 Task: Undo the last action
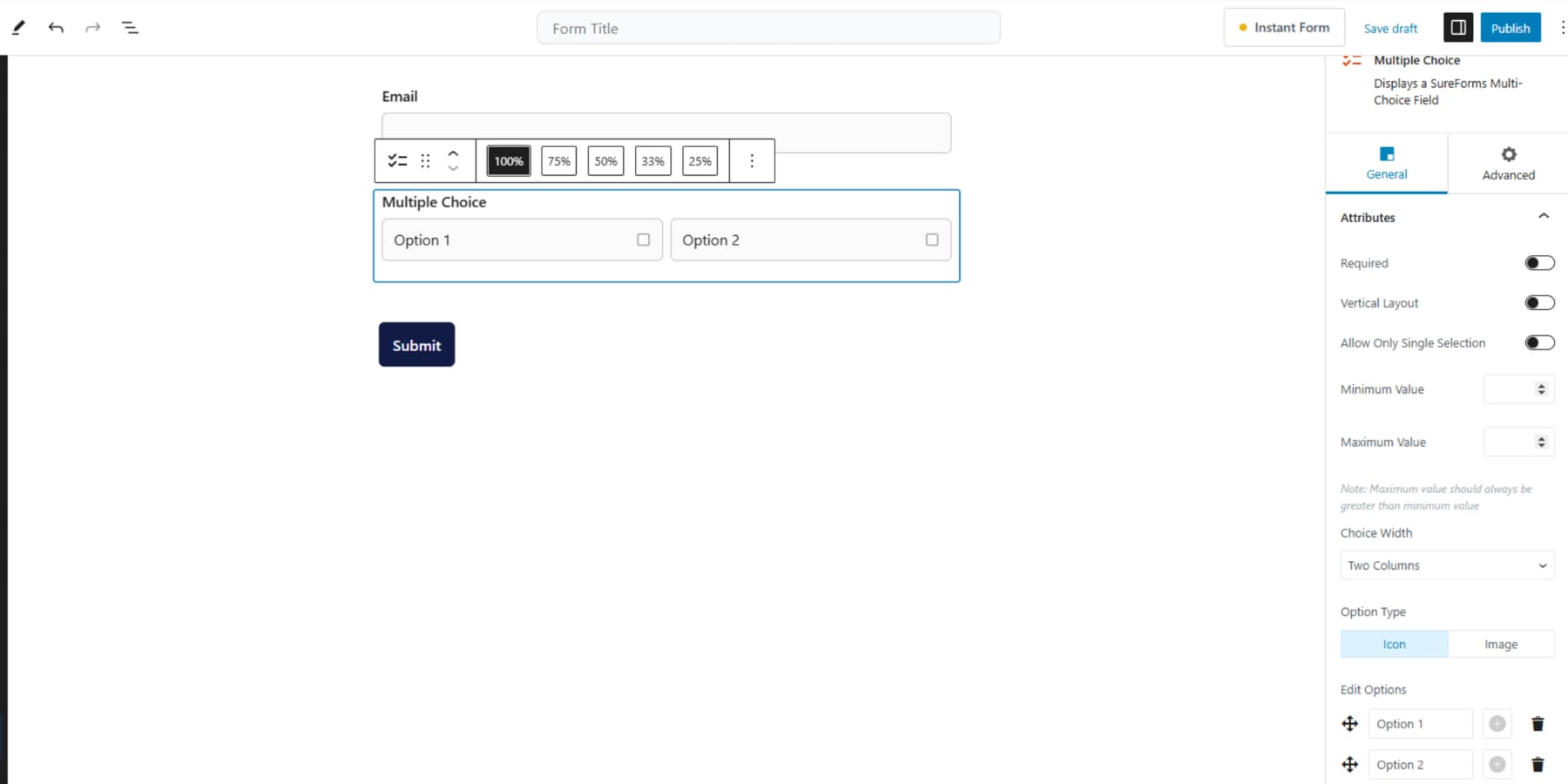[x=56, y=27]
